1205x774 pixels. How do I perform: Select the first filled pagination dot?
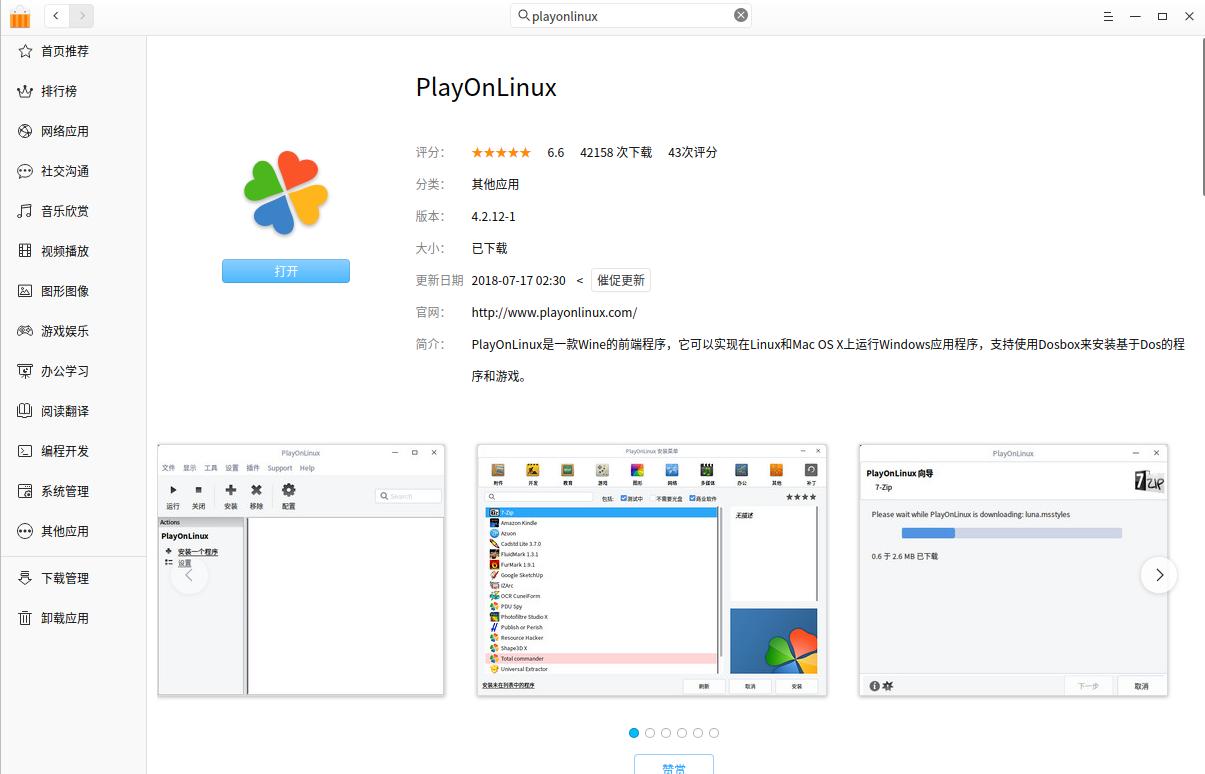tap(634, 733)
